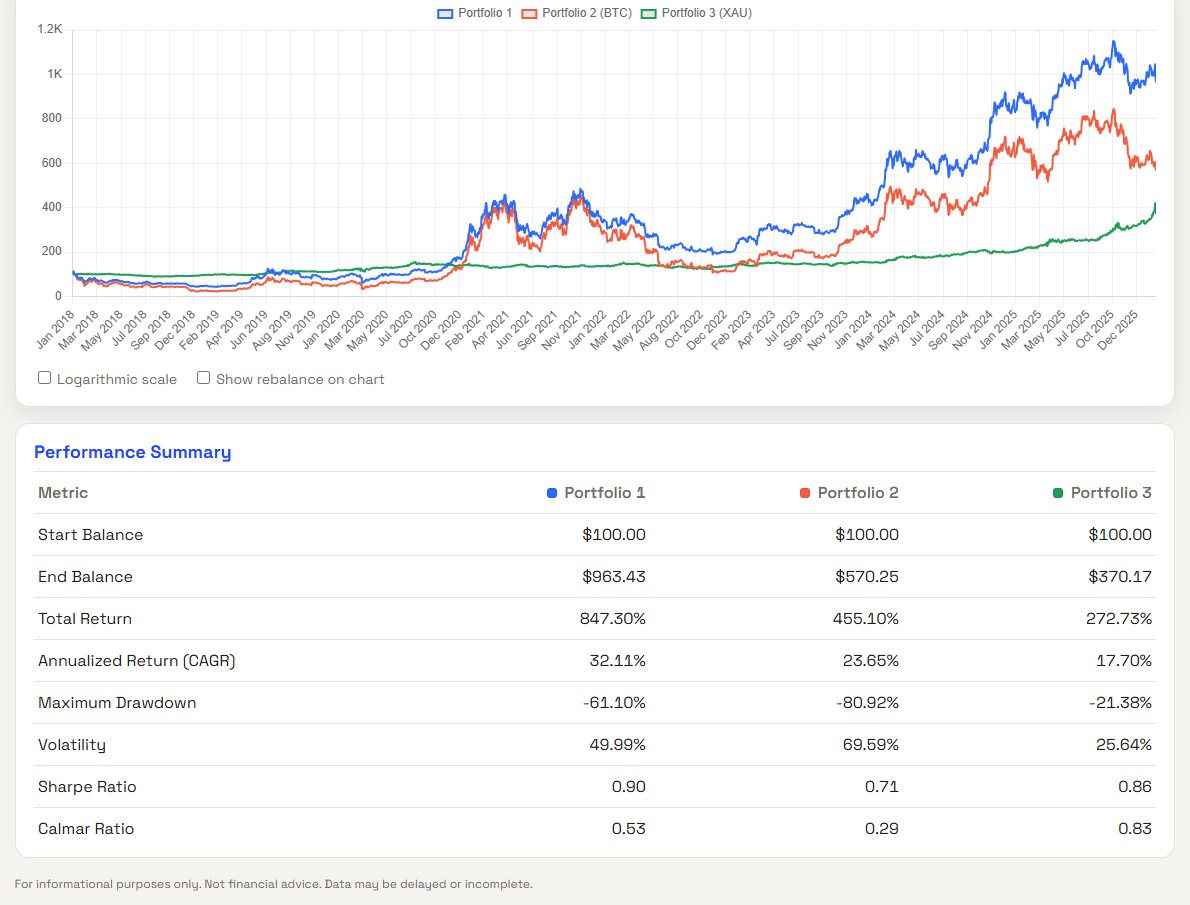Select the Performance Summary heading
This screenshot has height=905, width=1190.
[133, 452]
